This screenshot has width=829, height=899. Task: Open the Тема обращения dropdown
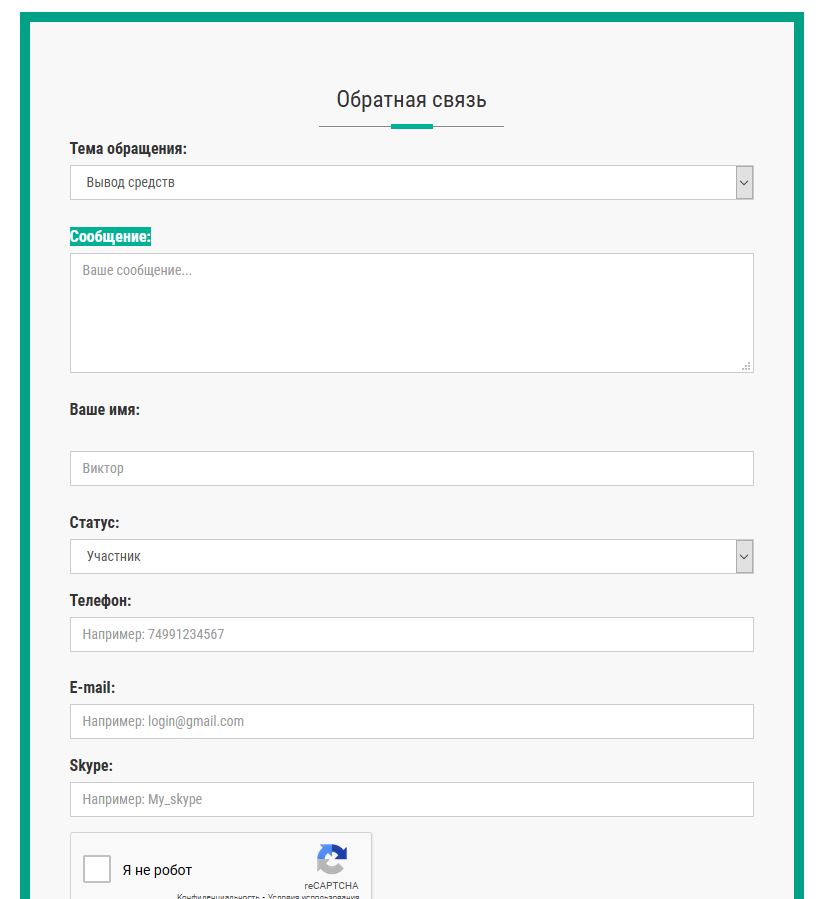(410, 183)
